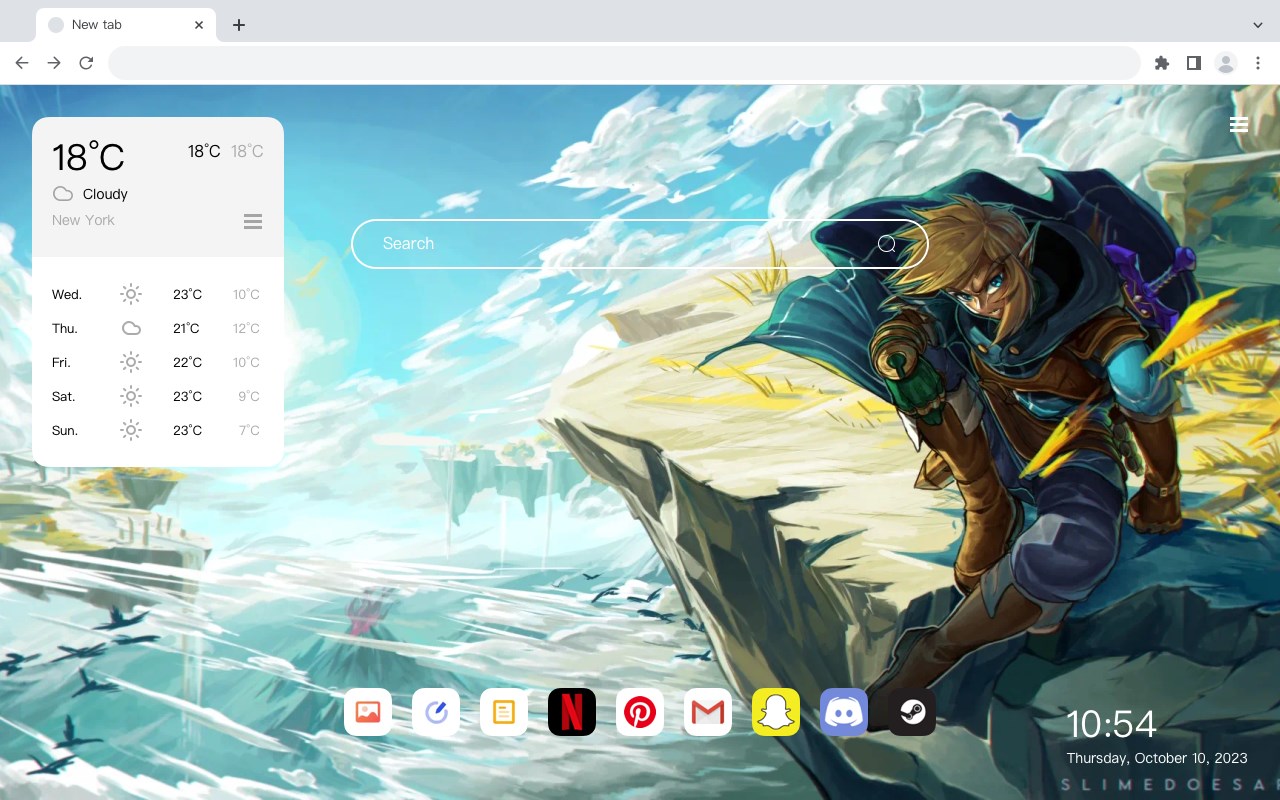Go back using the browser back arrow
The width and height of the screenshot is (1280, 800).
(x=22, y=63)
